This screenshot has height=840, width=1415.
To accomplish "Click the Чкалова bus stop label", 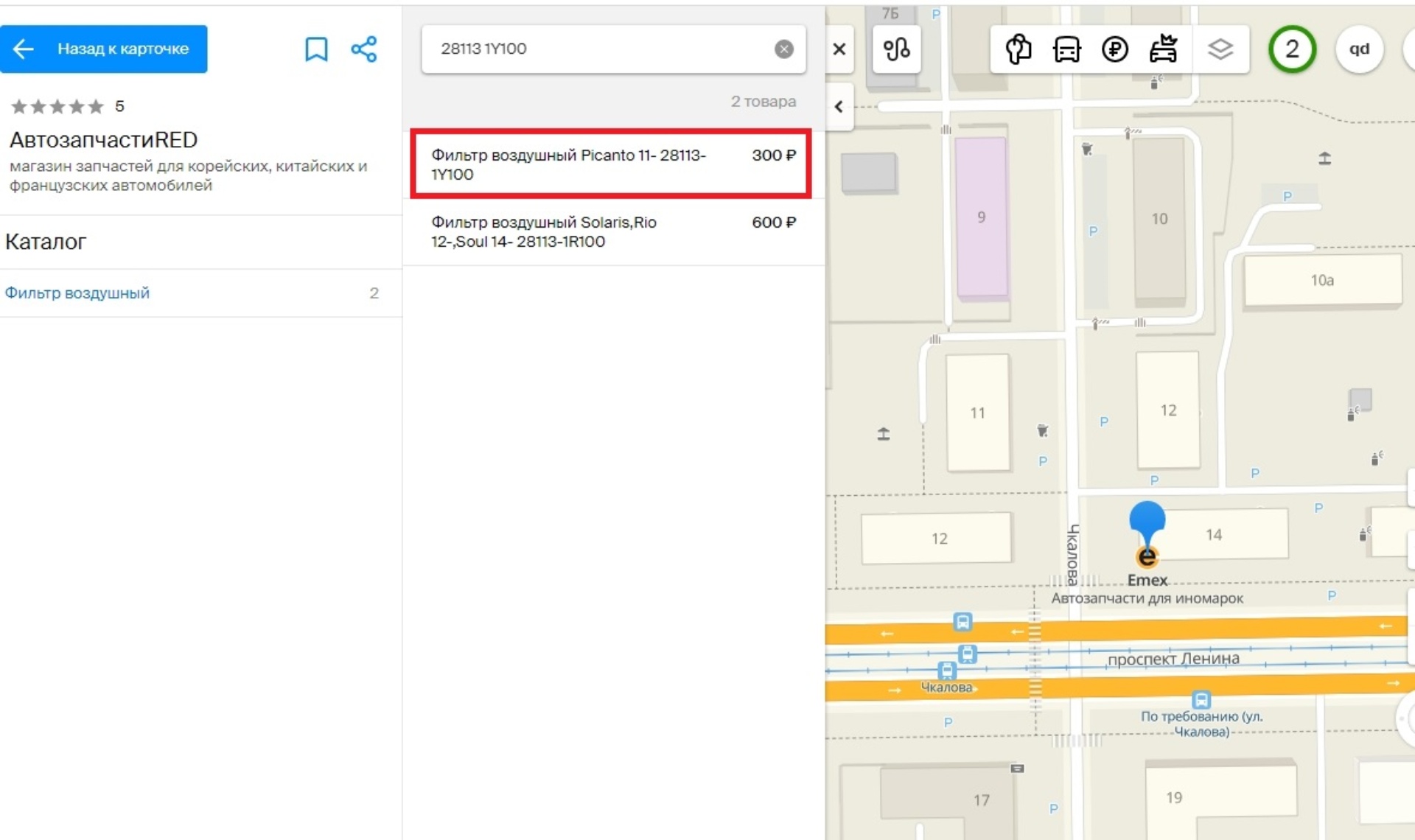I will (x=946, y=687).
